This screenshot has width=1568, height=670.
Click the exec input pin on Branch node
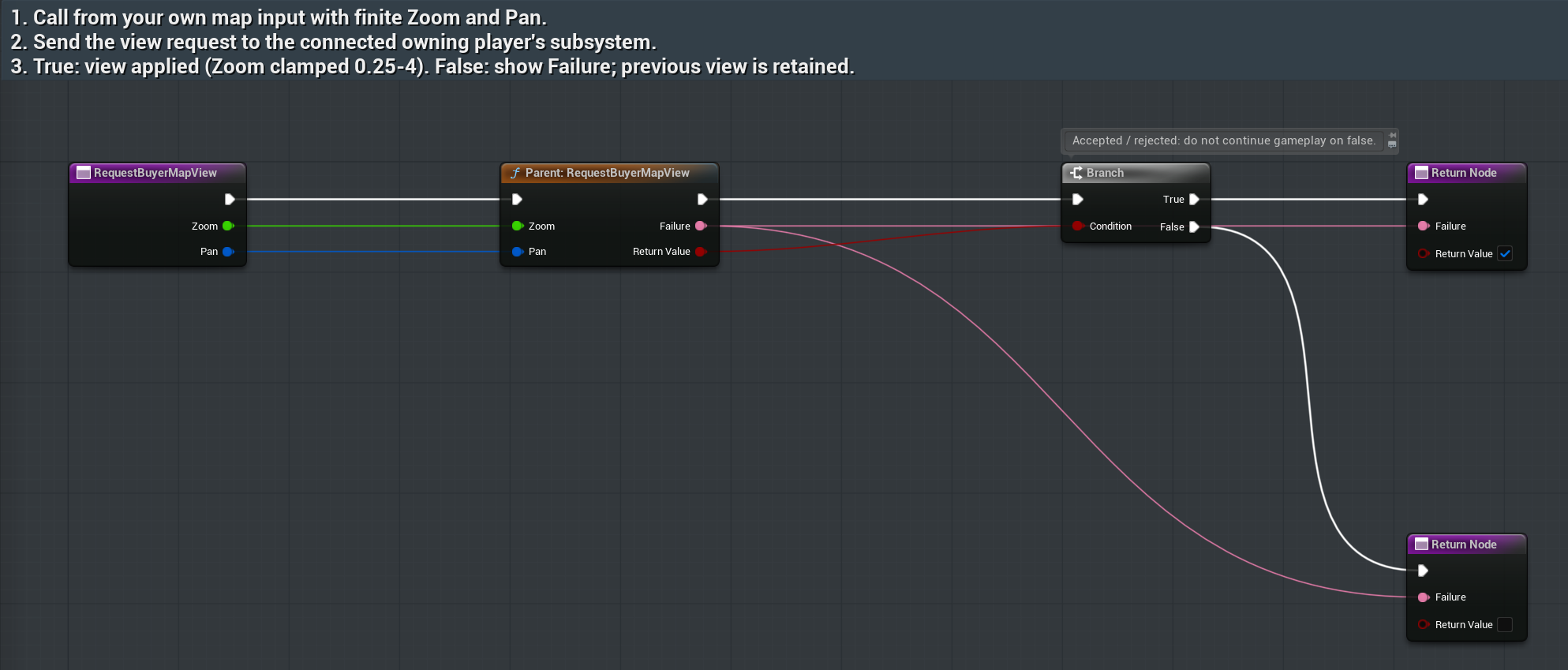1078,199
